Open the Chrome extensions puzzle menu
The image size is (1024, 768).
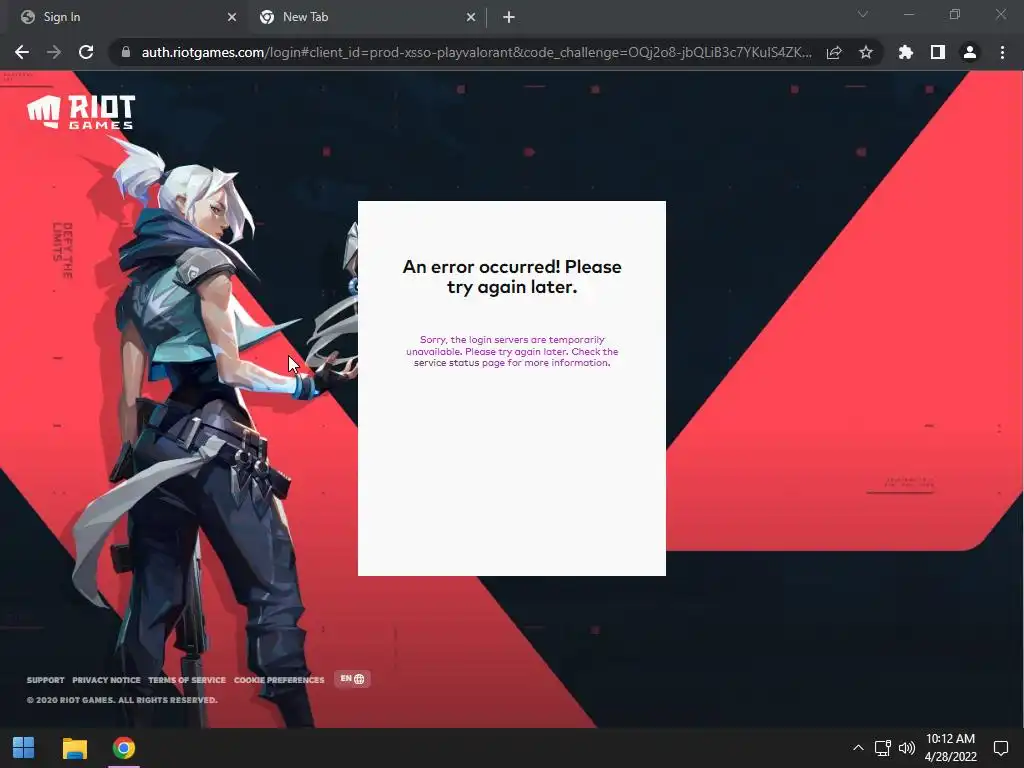click(906, 52)
